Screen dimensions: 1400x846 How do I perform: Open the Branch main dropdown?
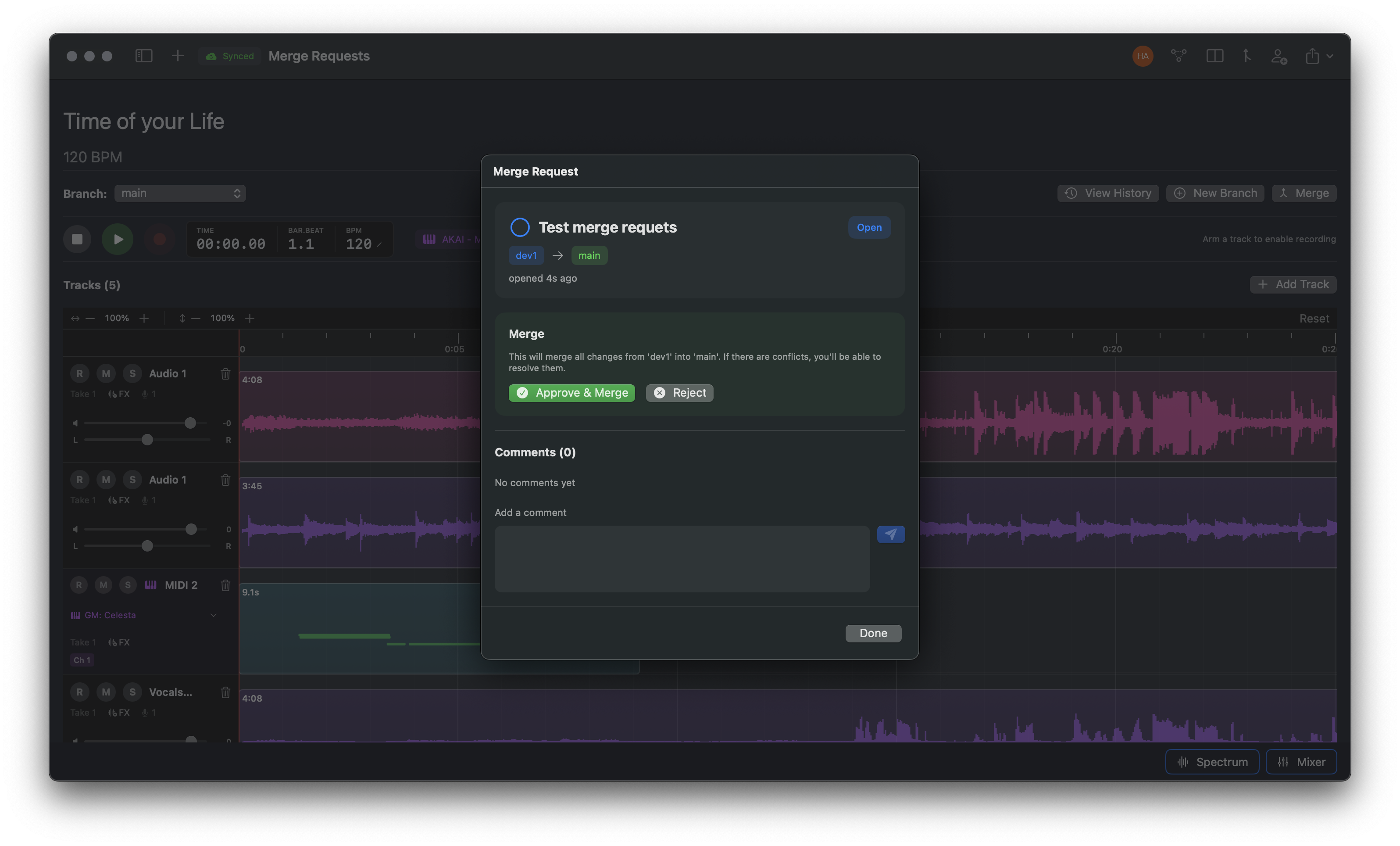(x=180, y=194)
